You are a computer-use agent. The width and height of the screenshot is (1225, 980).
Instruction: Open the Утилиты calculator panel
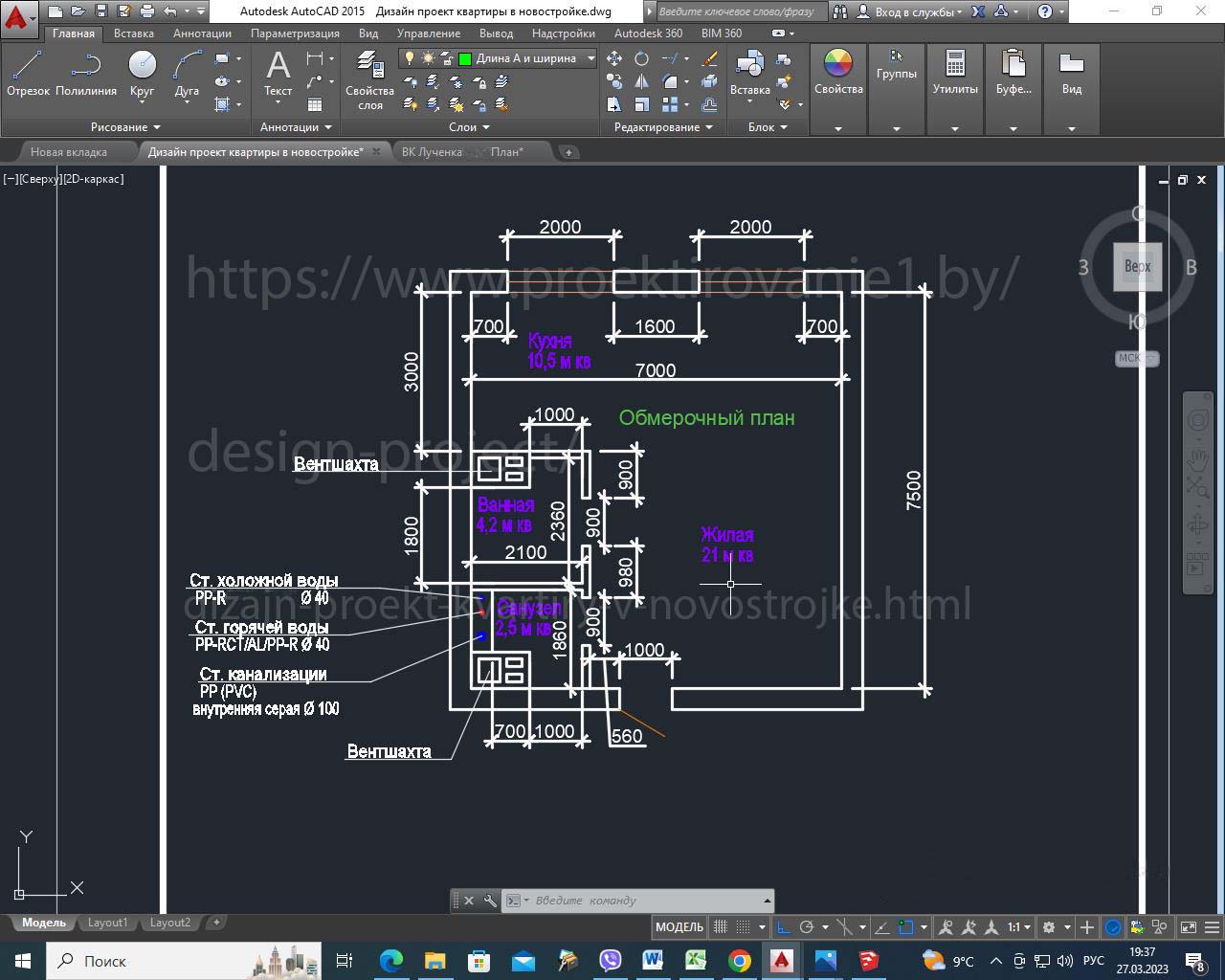[x=954, y=73]
